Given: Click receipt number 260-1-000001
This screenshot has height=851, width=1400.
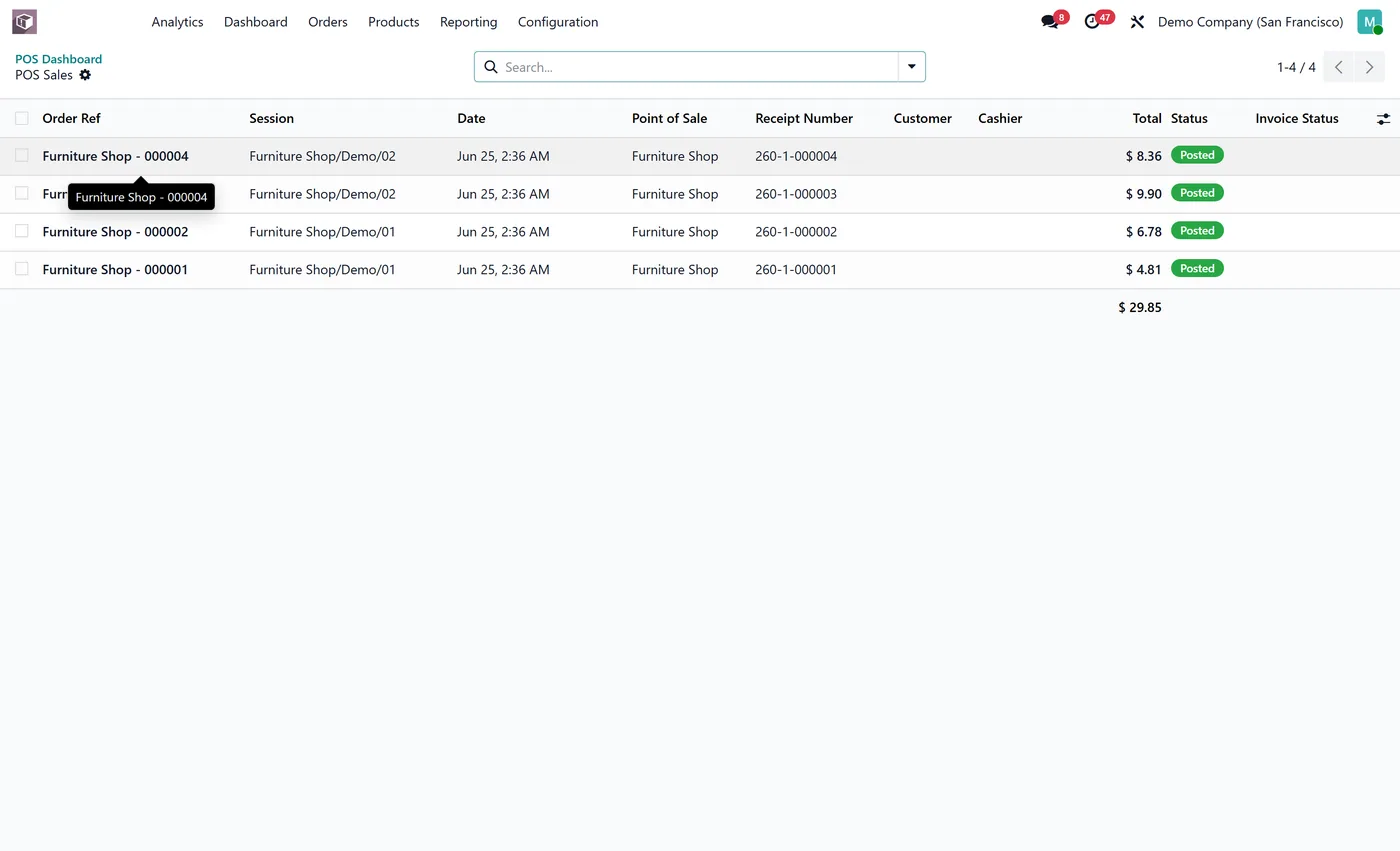Looking at the screenshot, I should pos(796,269).
